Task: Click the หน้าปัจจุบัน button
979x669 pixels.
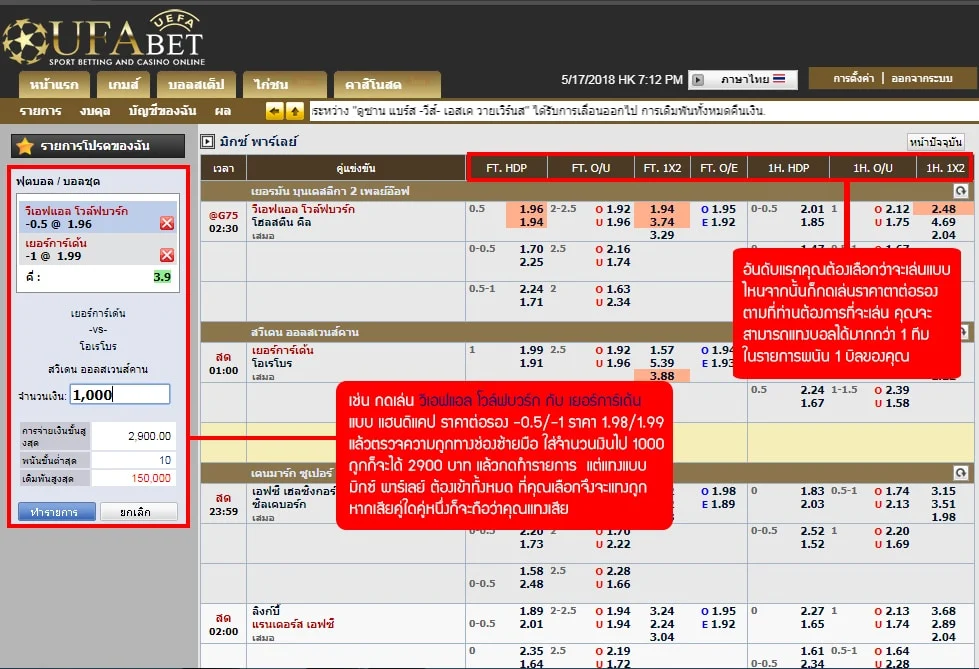Action: (936, 142)
